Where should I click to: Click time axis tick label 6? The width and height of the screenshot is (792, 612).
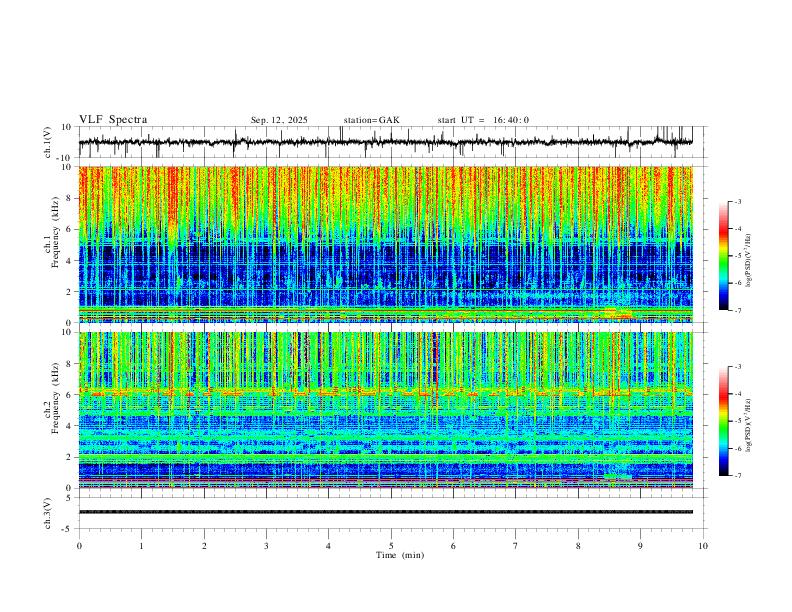coord(453,546)
